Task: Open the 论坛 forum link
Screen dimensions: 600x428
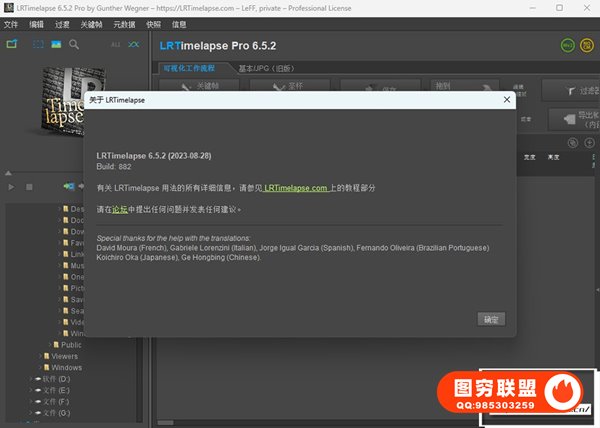Action: (119, 211)
